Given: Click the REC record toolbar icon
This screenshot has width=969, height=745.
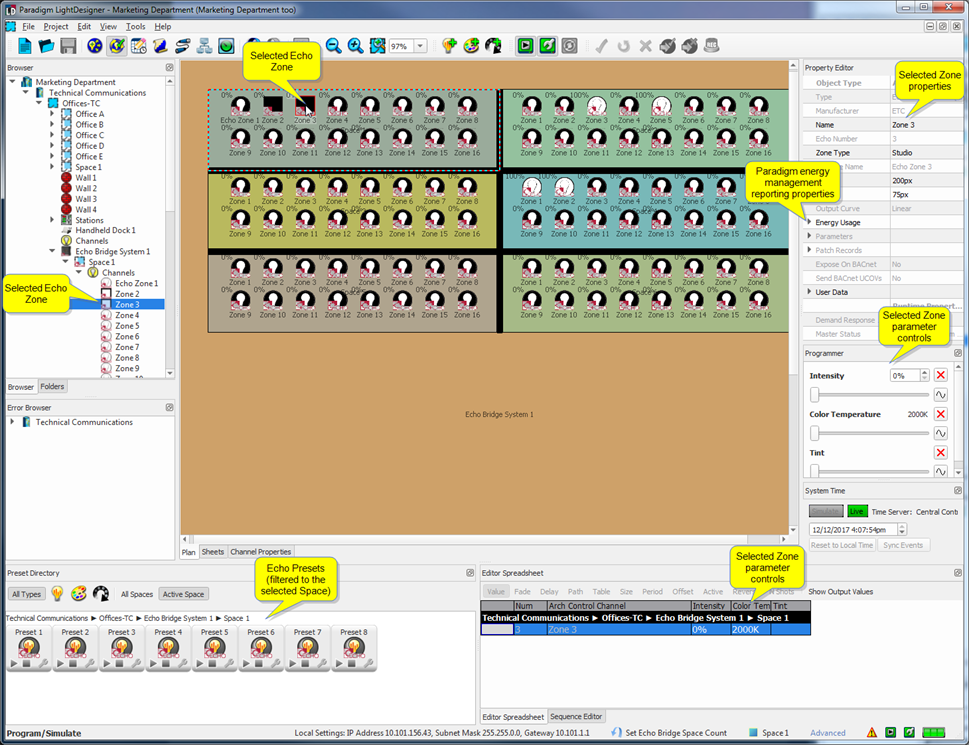Looking at the screenshot, I should point(711,46).
